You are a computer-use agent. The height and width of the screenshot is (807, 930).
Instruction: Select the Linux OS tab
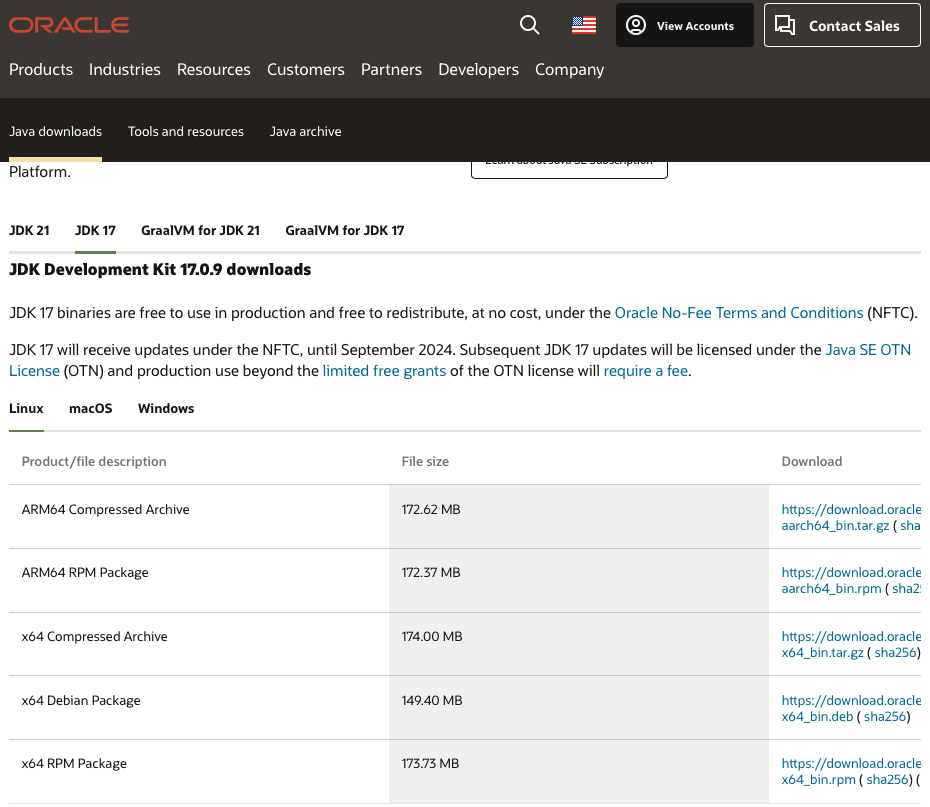[26, 408]
